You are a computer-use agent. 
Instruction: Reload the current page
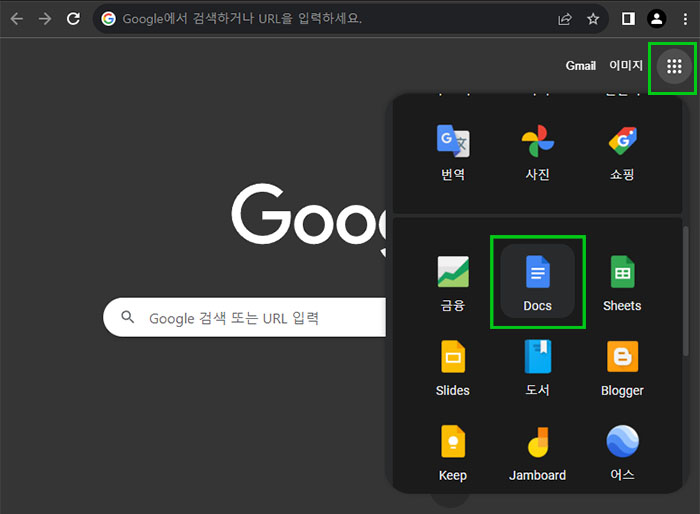click(x=73, y=19)
